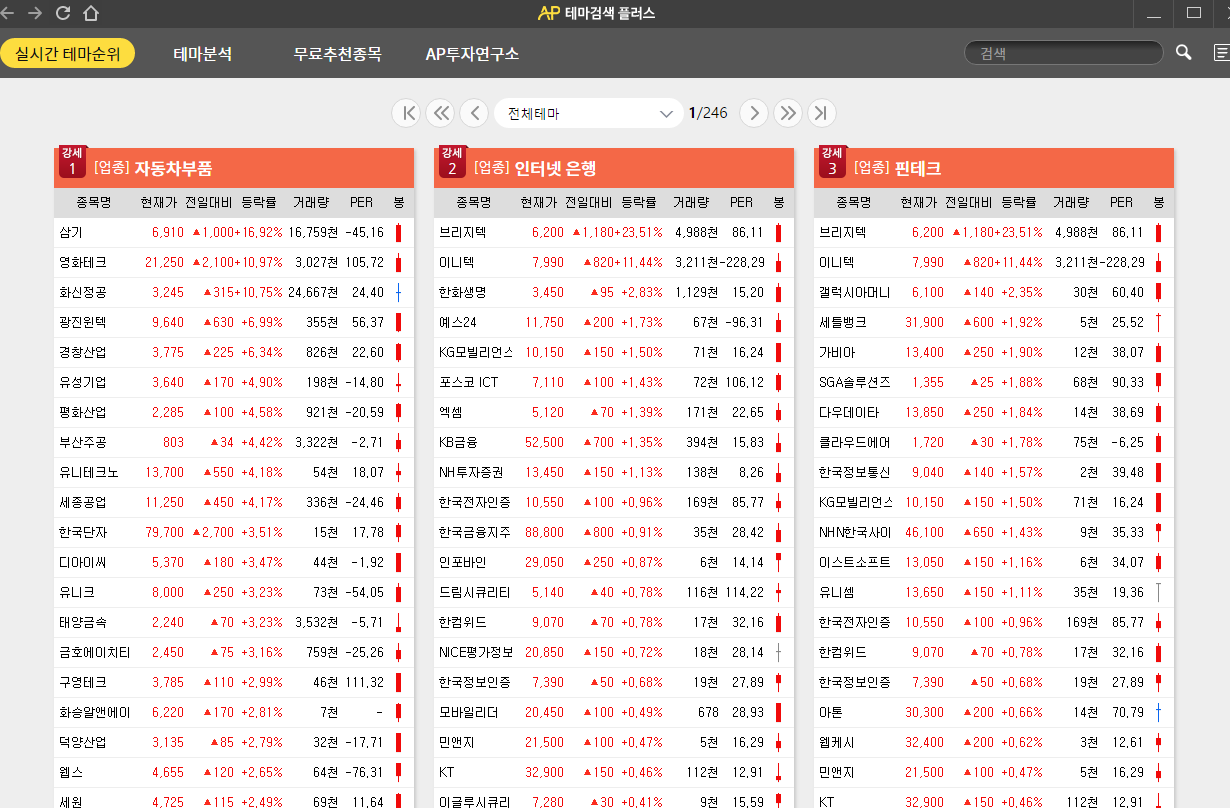1230x808 pixels.
Task: Go to the next theme page
Action: pos(754,113)
